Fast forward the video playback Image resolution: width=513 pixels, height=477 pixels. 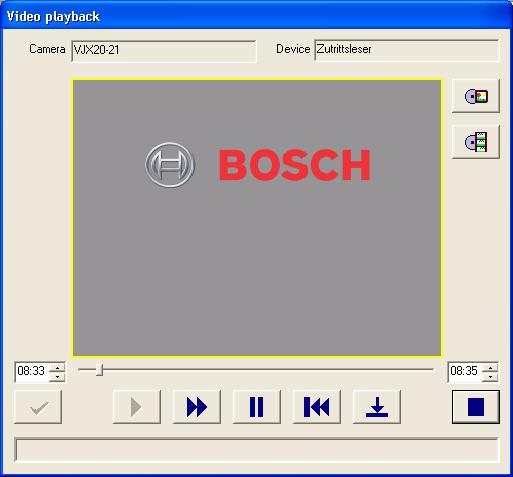197,407
